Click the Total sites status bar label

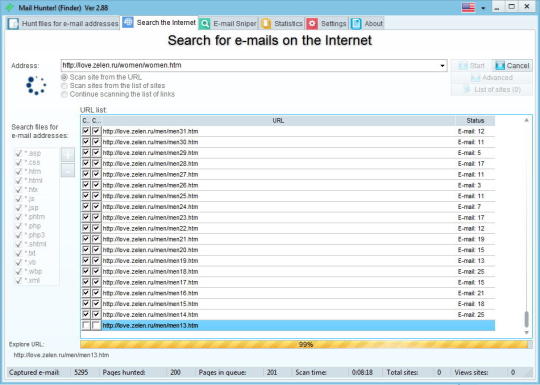coord(402,372)
